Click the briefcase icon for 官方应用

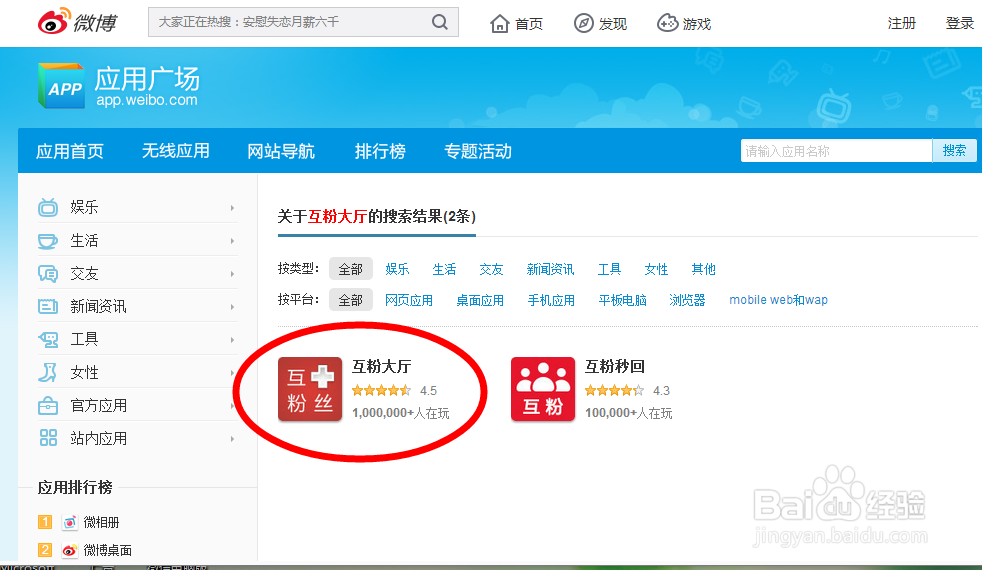(48, 406)
